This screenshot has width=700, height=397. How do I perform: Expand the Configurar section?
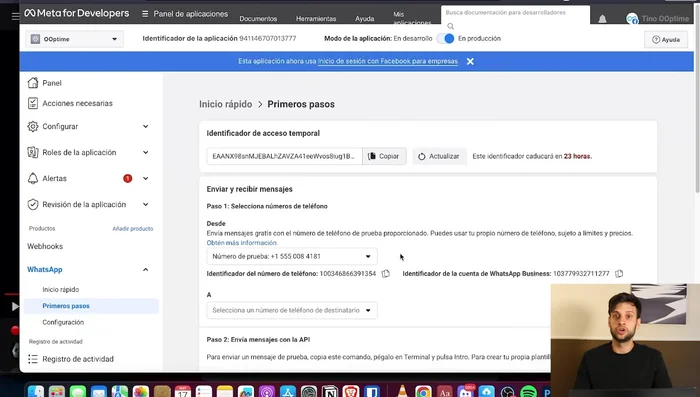(146, 126)
